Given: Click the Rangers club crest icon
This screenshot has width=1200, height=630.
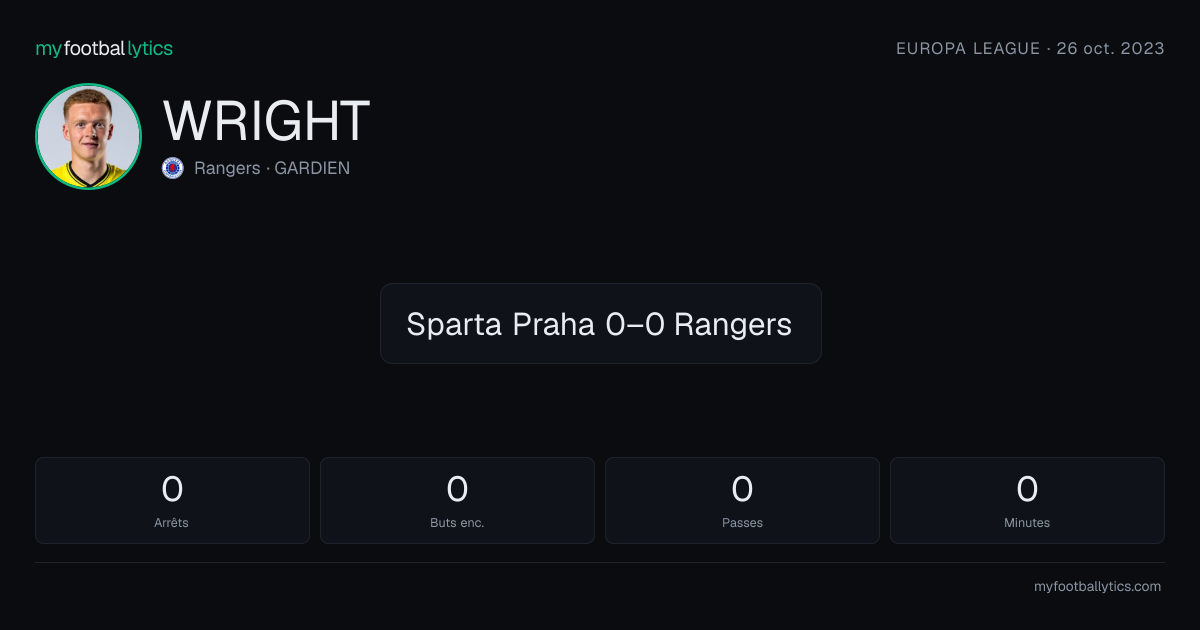Looking at the screenshot, I should click(x=173, y=168).
